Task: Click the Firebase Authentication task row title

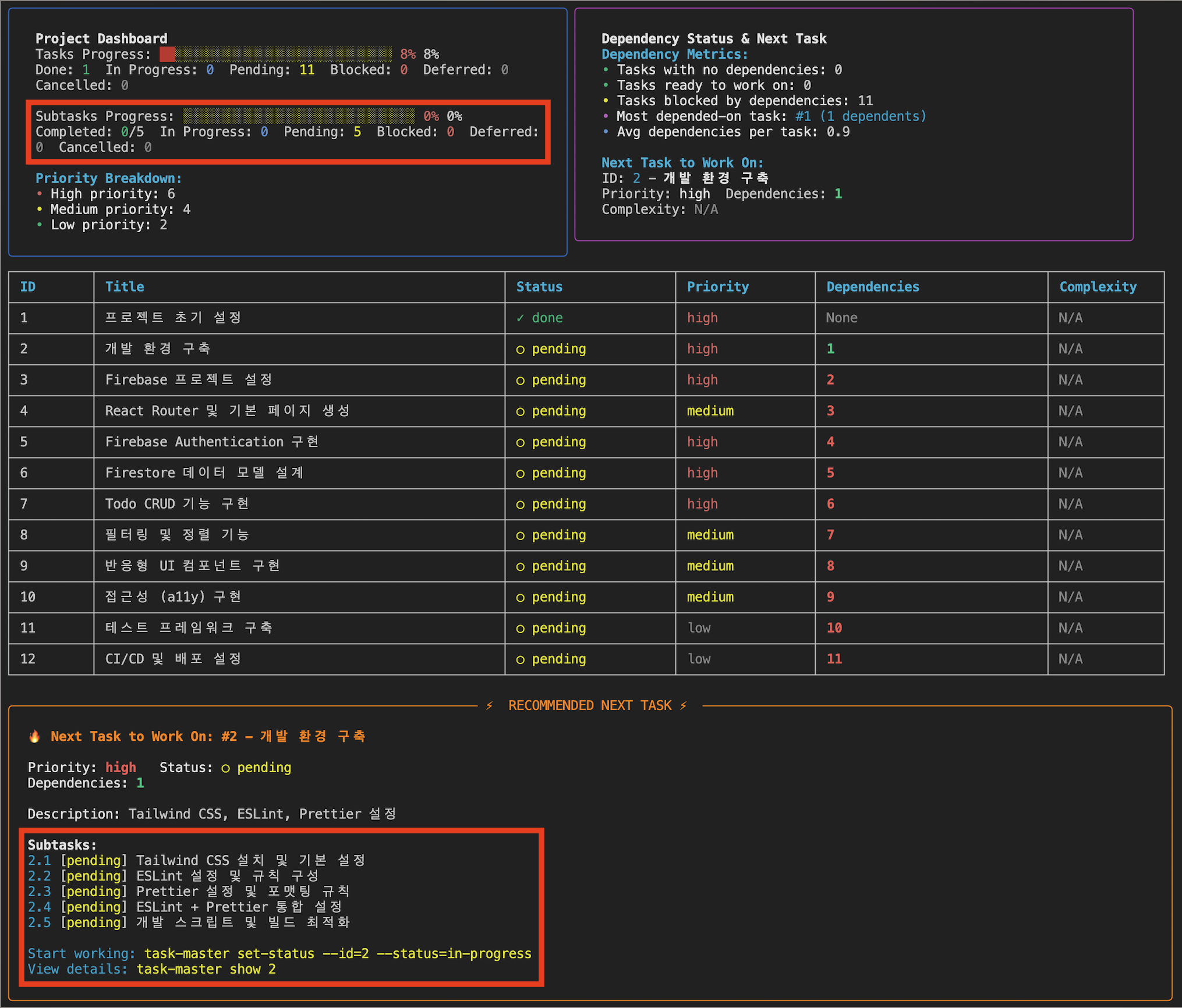Action: pyautogui.click(x=211, y=442)
